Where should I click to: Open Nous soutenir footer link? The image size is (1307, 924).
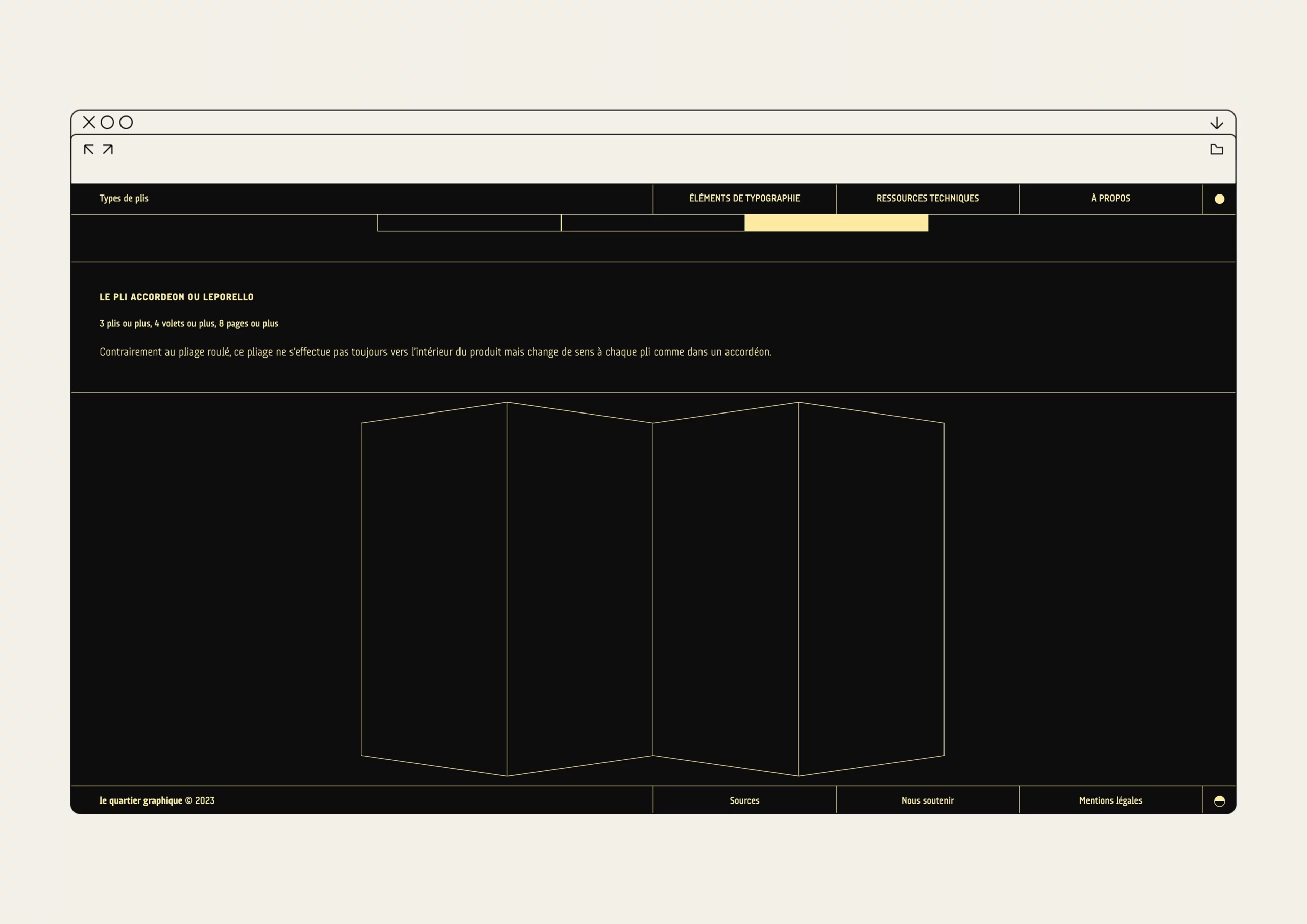pos(927,800)
